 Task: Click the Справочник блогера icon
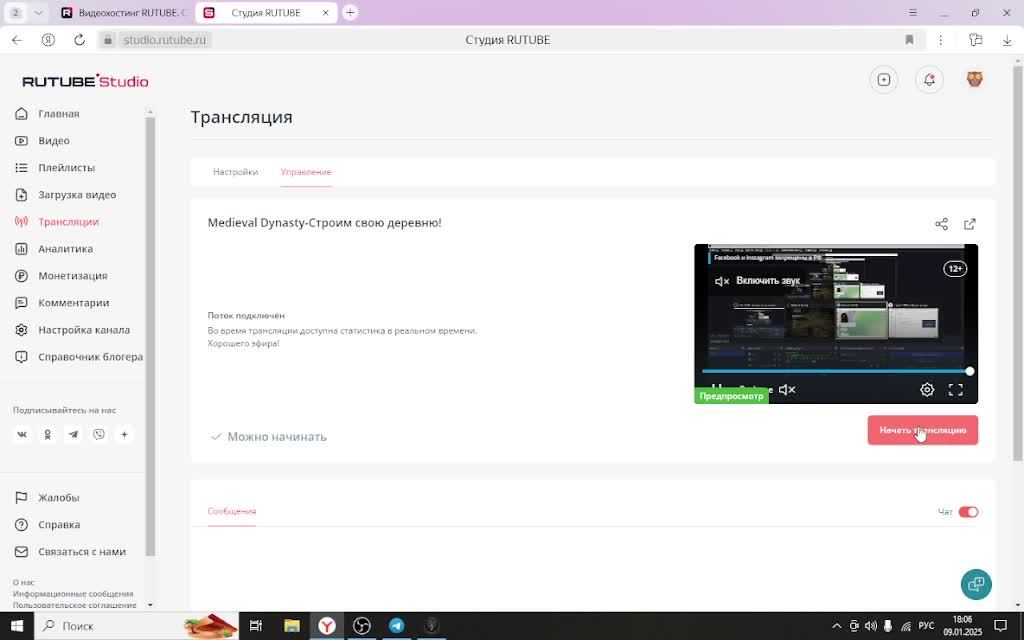pos(22,357)
